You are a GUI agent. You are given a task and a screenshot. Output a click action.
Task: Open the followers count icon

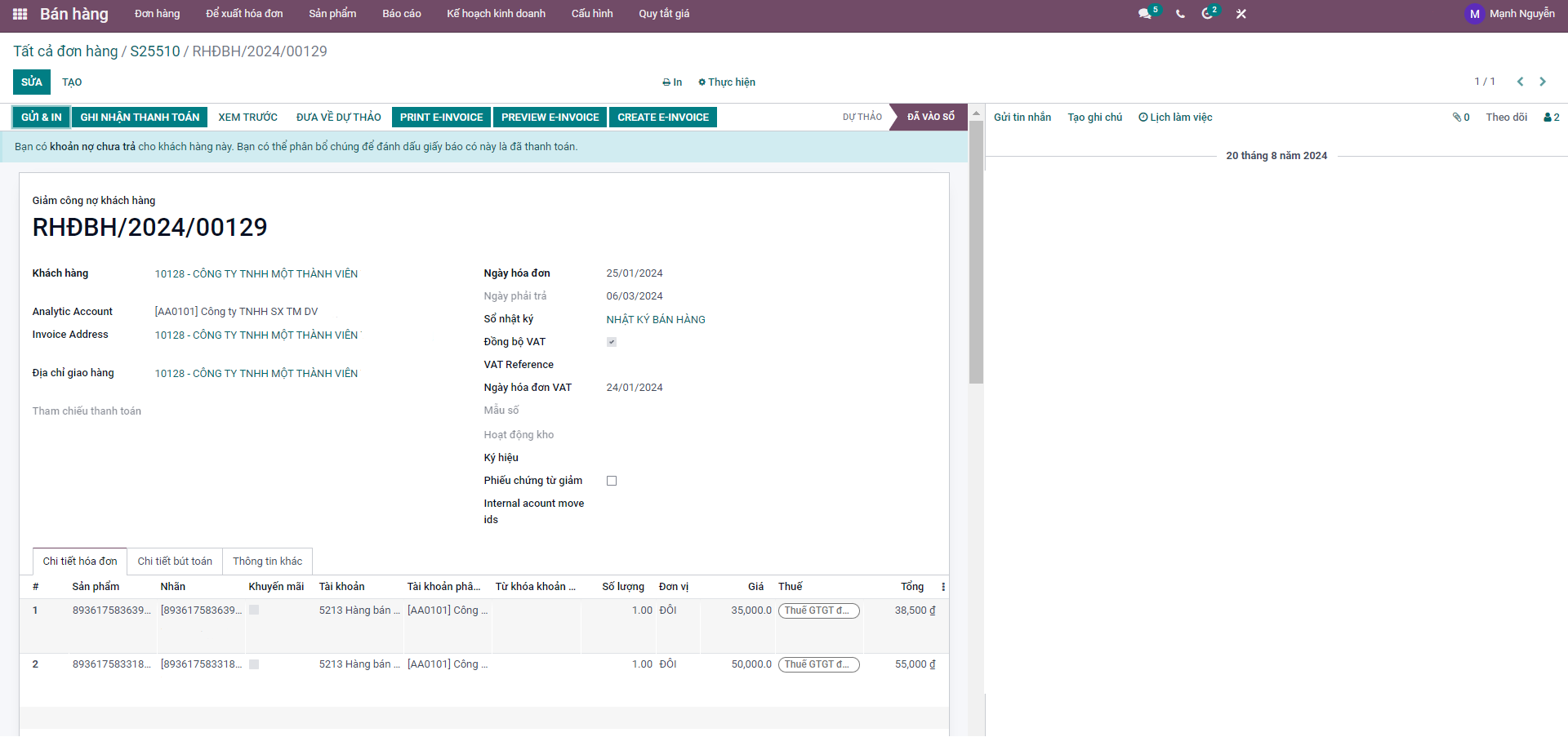(1551, 118)
